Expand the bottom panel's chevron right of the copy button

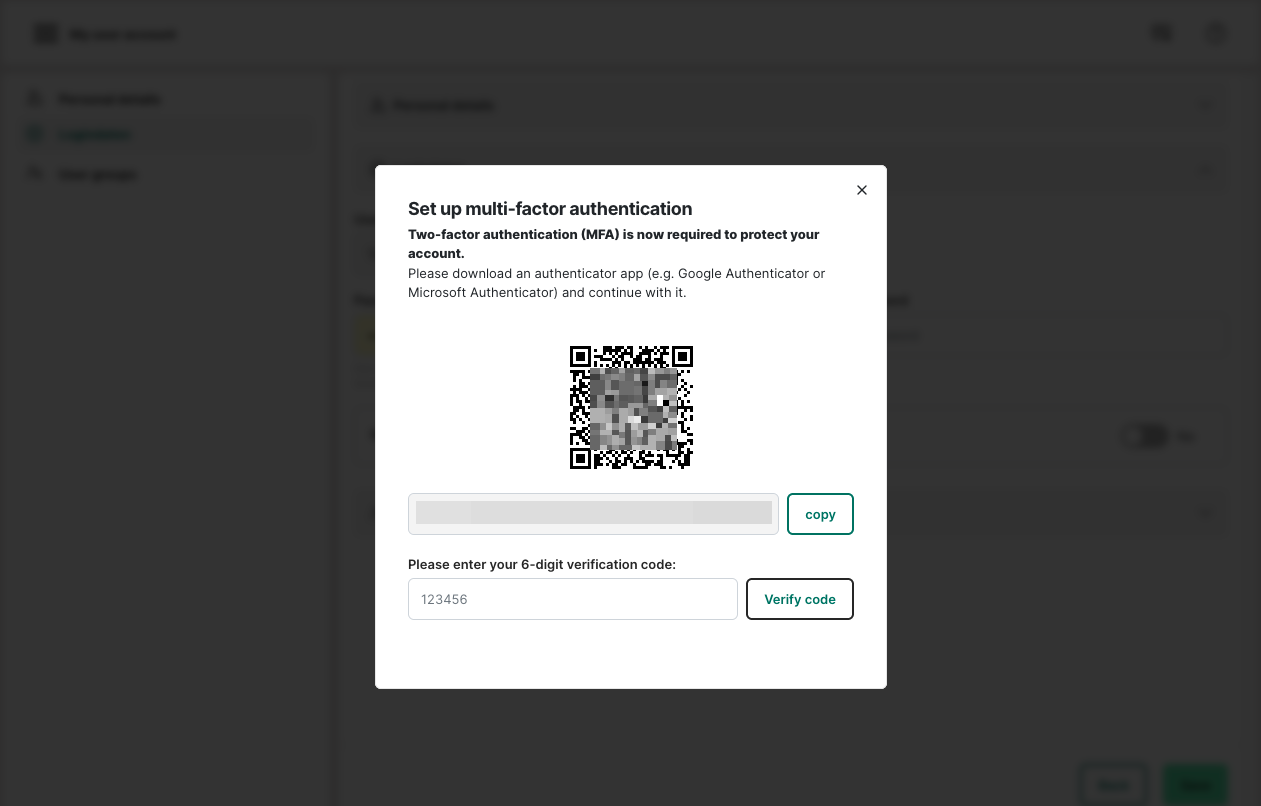(x=1206, y=513)
